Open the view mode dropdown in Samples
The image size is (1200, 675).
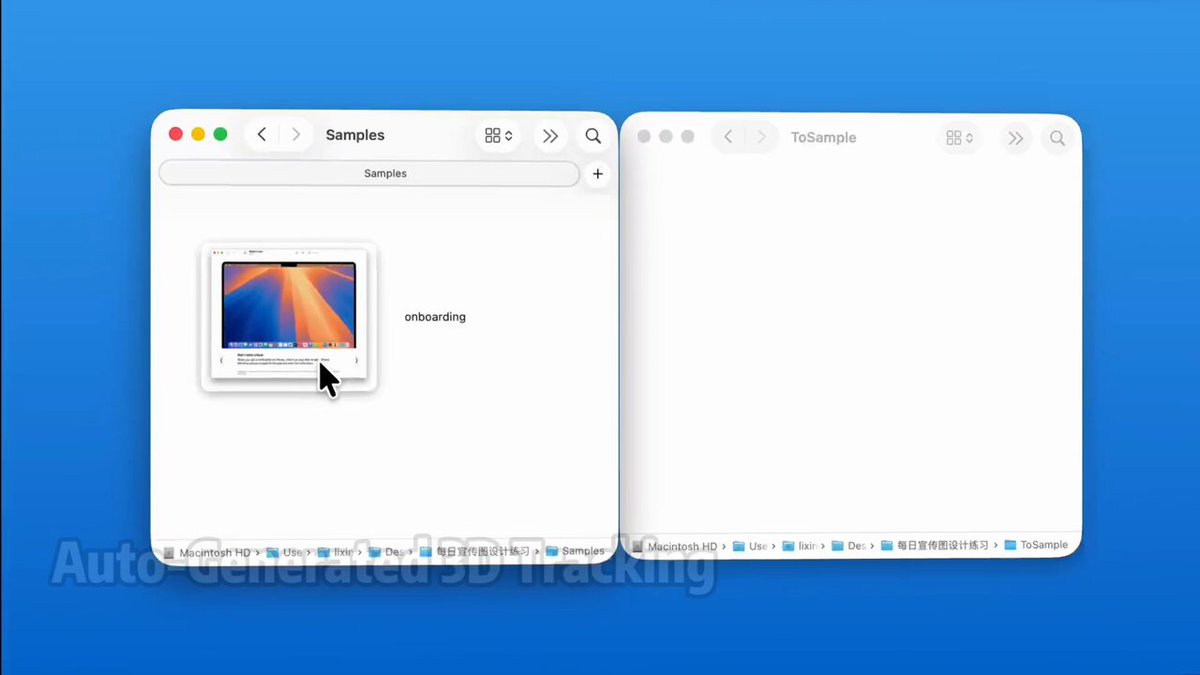(x=498, y=136)
